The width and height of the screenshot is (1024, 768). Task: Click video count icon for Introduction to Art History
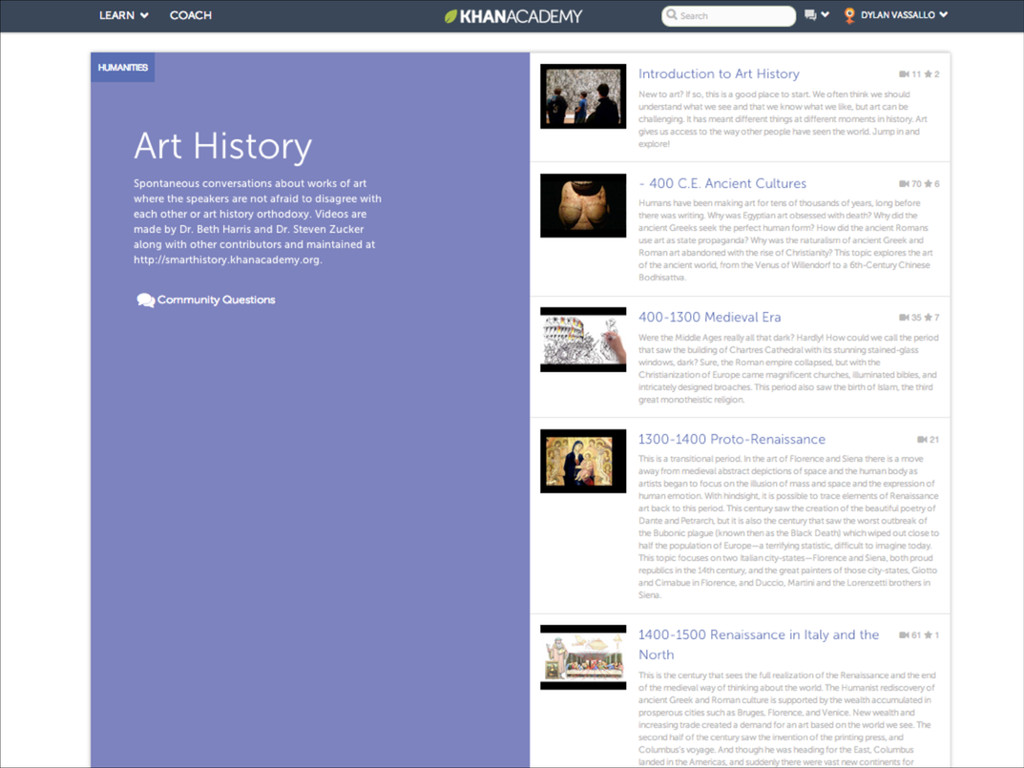904,74
